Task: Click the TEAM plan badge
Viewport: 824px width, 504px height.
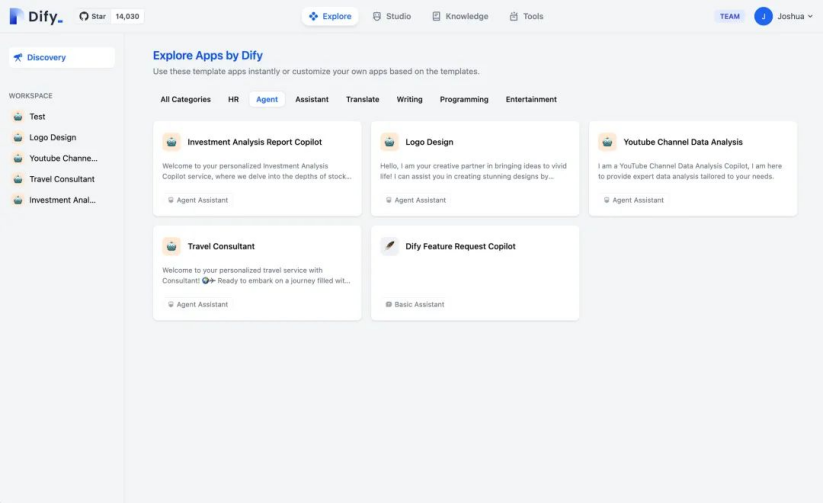Action: [730, 16]
